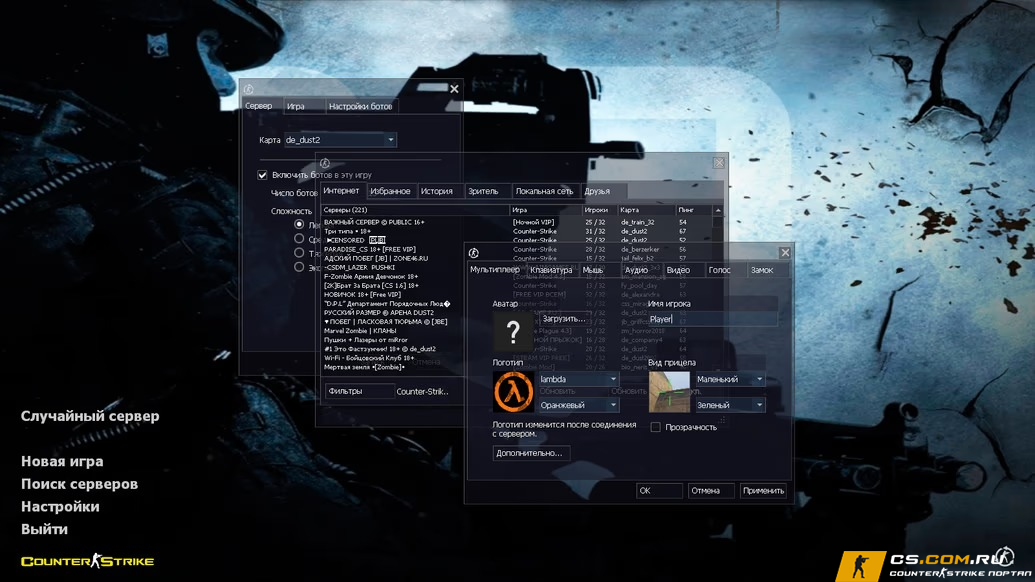Switch to the Клавиатура tab
1035x582 pixels.
(x=551, y=270)
